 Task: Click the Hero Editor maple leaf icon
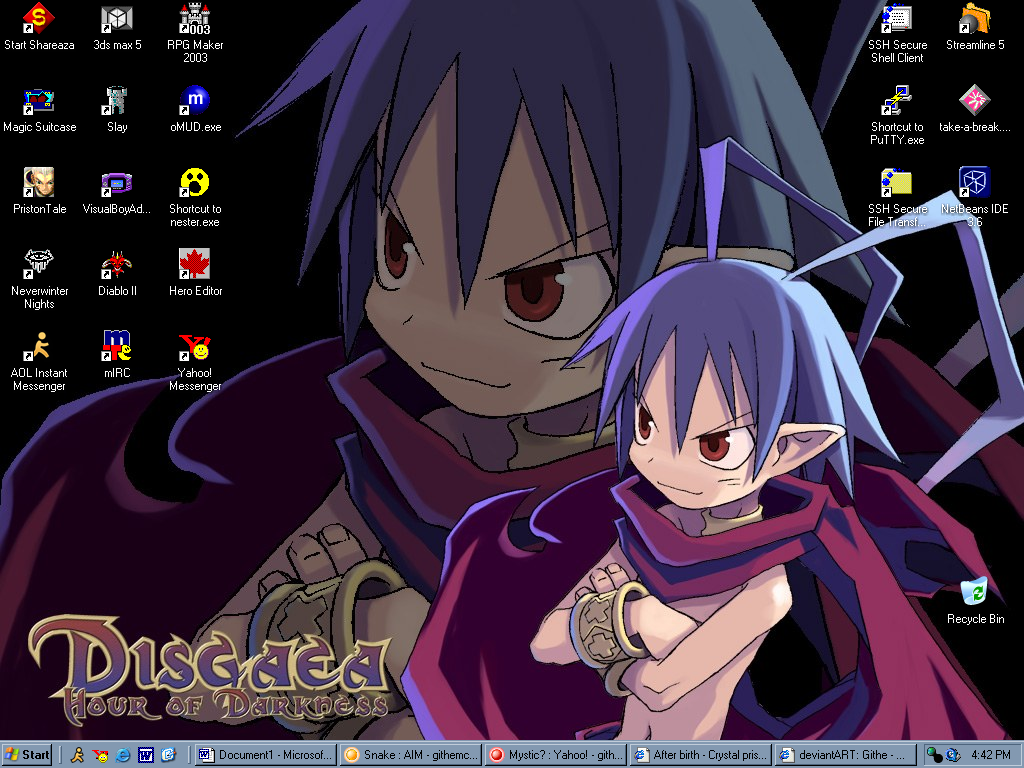pos(195,264)
